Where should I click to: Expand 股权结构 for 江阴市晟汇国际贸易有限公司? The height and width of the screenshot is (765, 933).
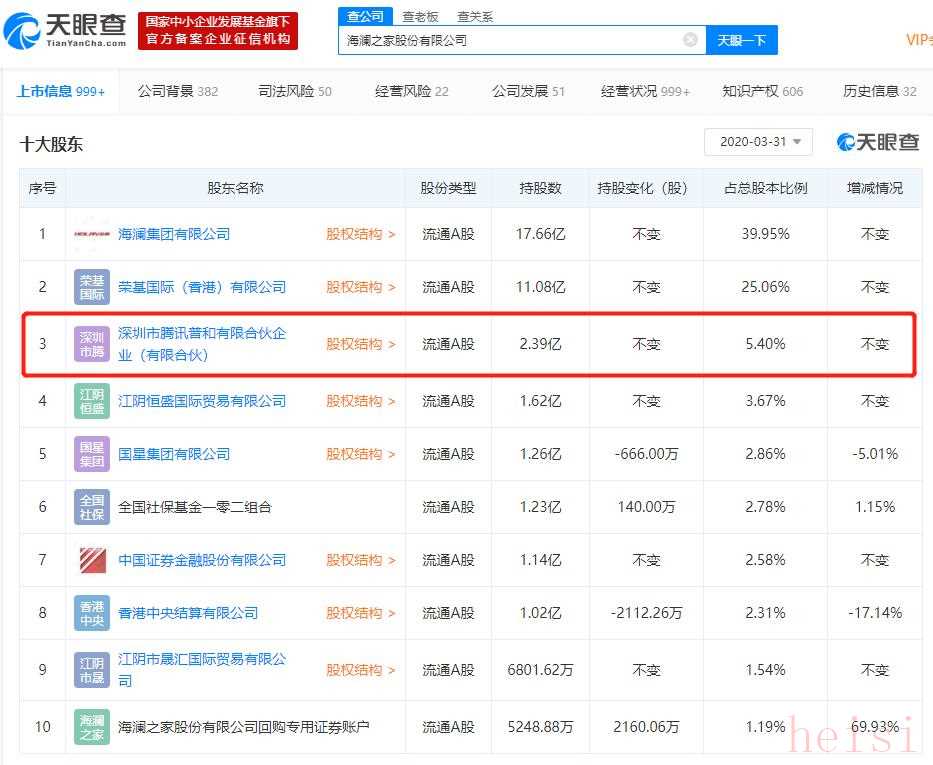361,670
